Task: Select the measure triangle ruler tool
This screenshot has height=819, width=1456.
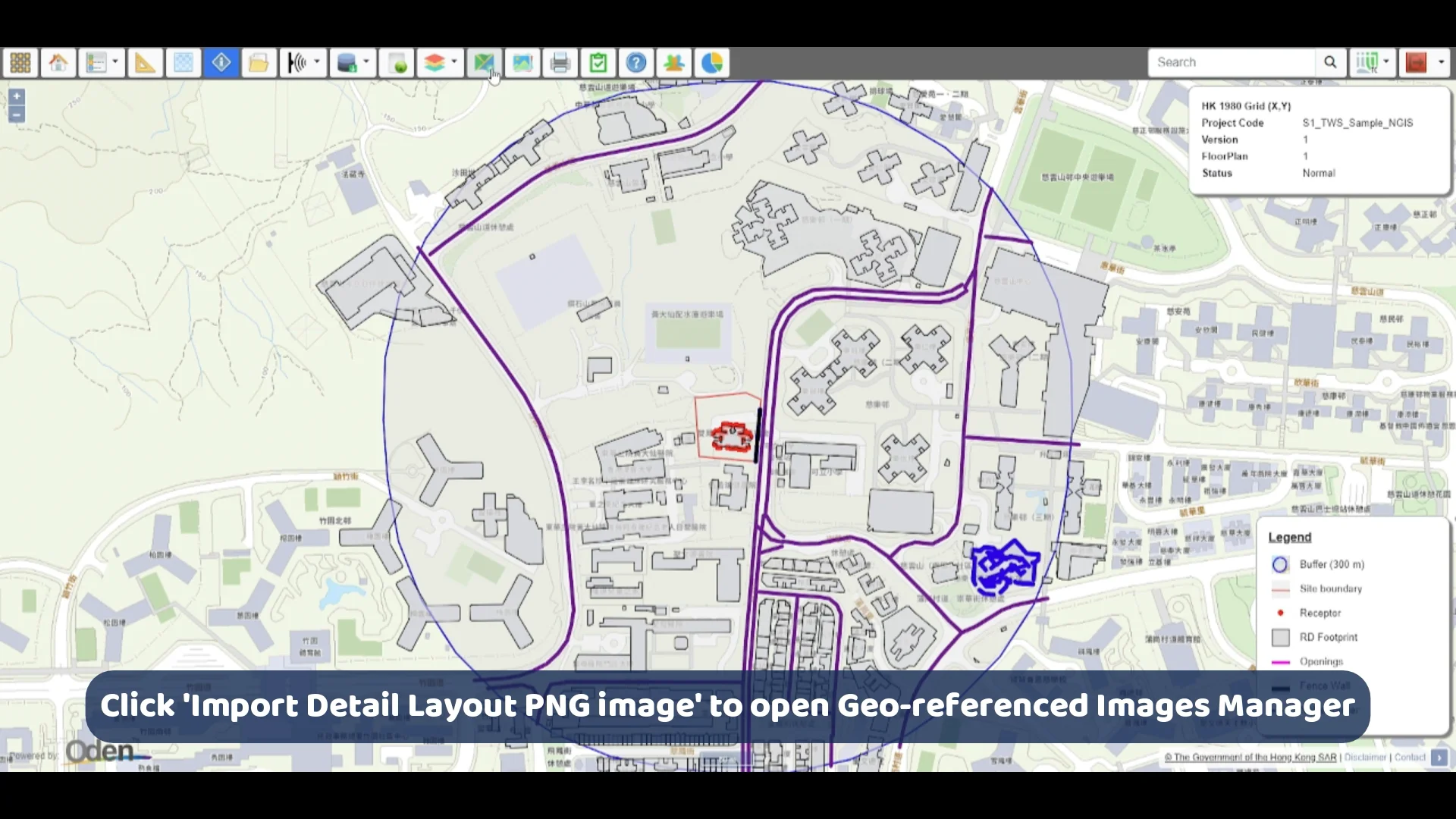Action: point(145,63)
